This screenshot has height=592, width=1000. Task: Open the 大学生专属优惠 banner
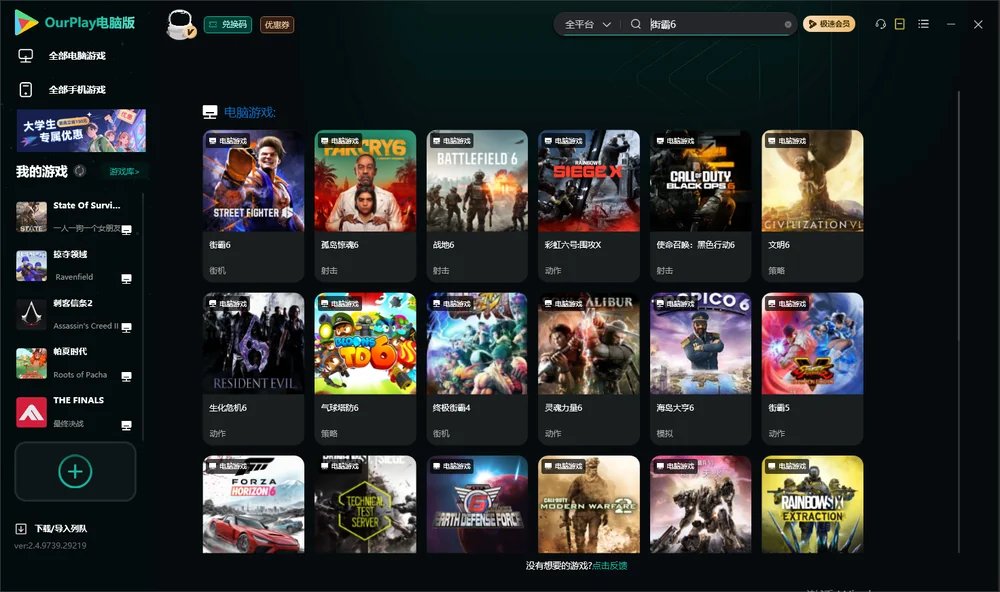(x=81, y=131)
